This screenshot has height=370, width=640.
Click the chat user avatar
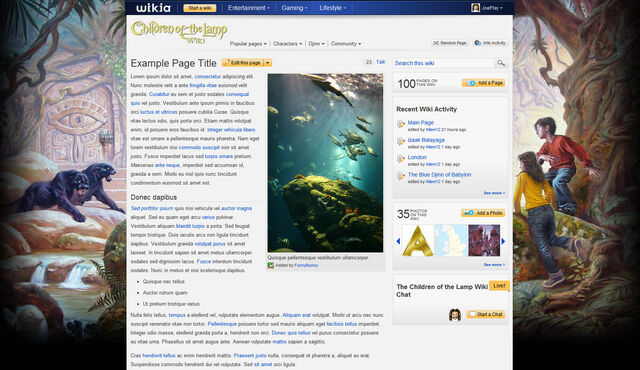coord(455,315)
